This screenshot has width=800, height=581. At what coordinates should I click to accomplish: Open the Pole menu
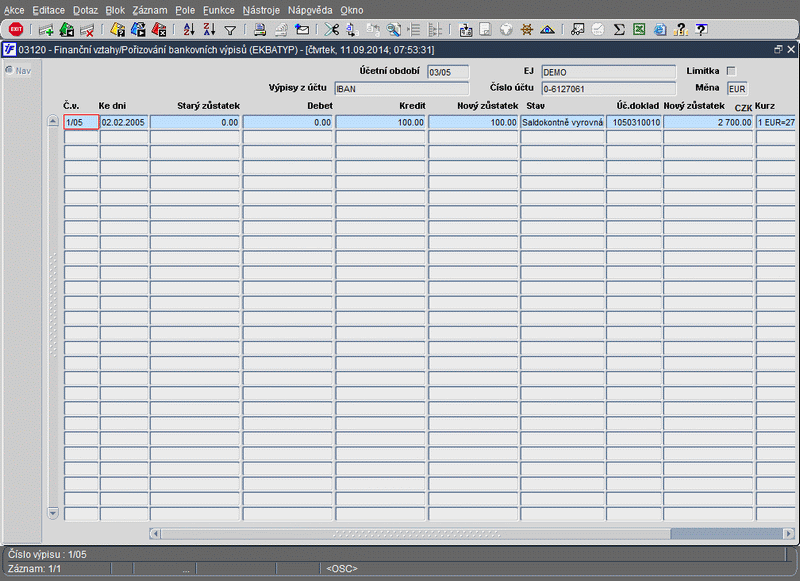(x=185, y=10)
